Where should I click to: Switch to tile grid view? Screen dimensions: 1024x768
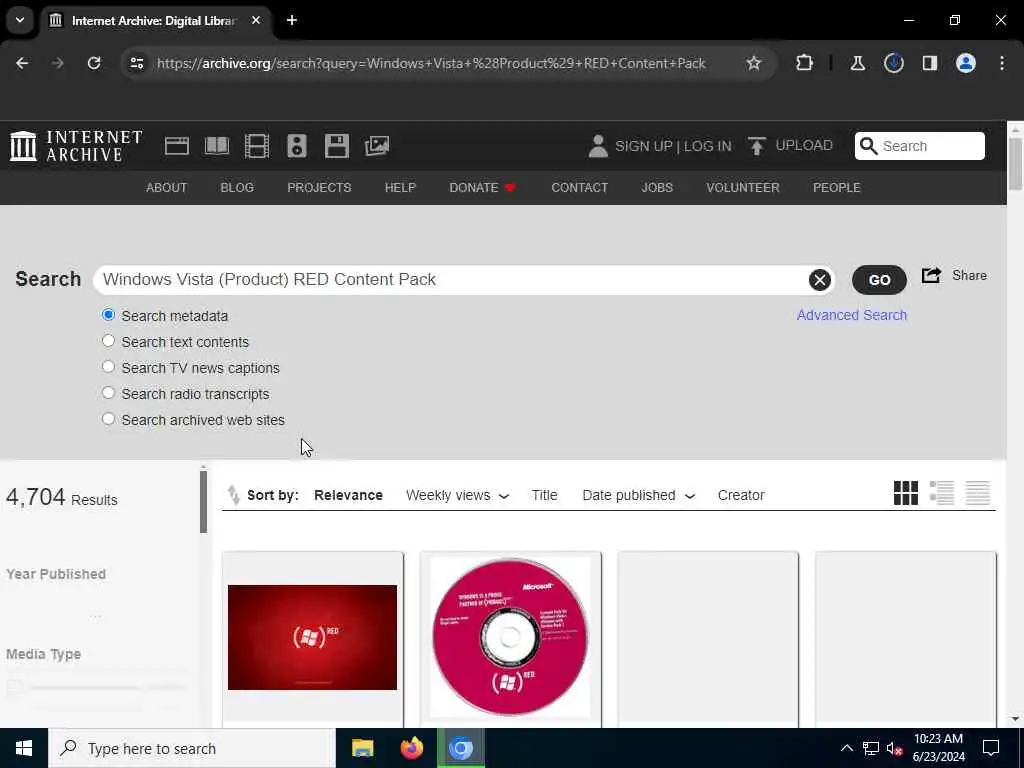pyautogui.click(x=906, y=493)
